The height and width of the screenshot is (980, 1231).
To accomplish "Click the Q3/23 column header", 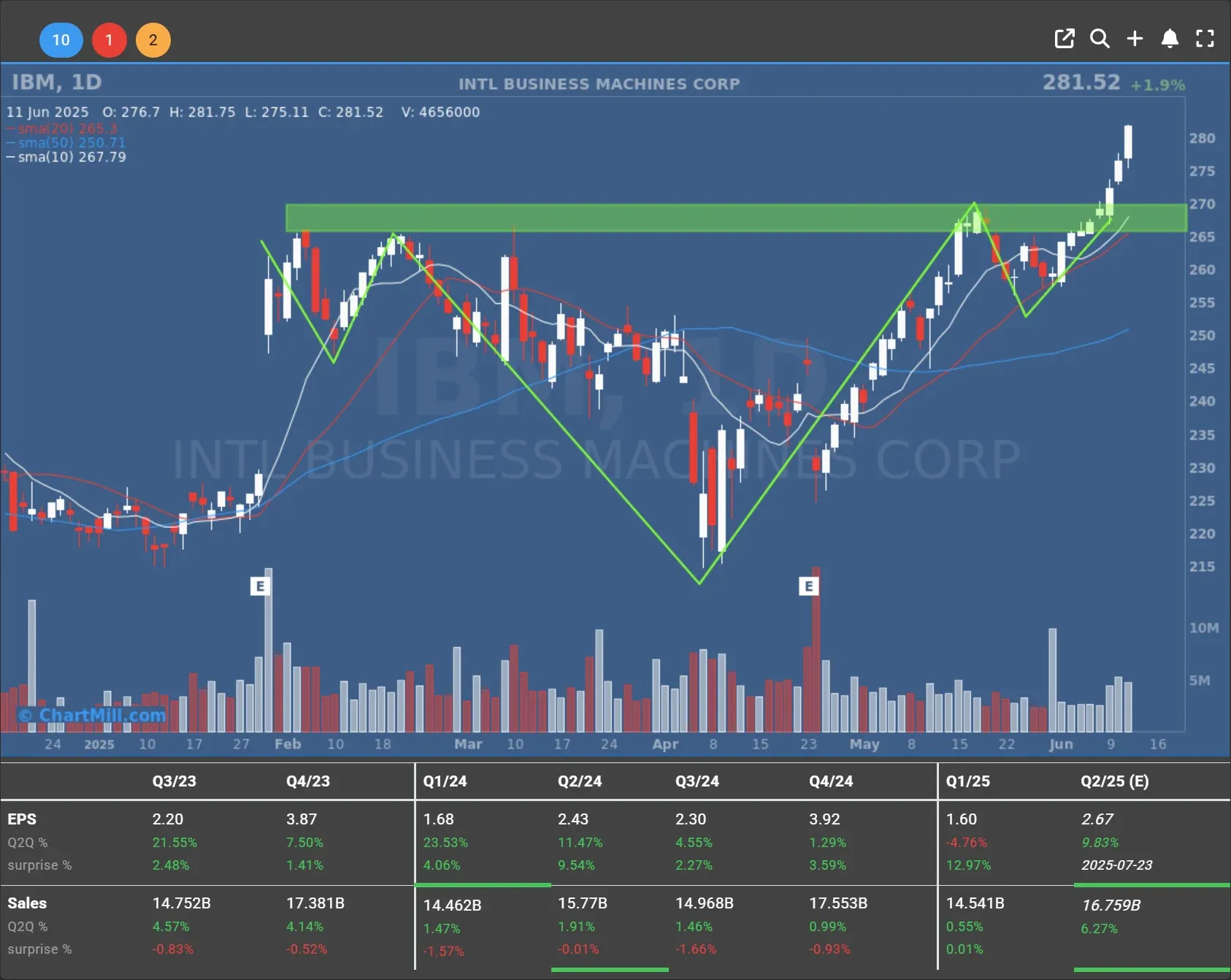I will click(174, 781).
